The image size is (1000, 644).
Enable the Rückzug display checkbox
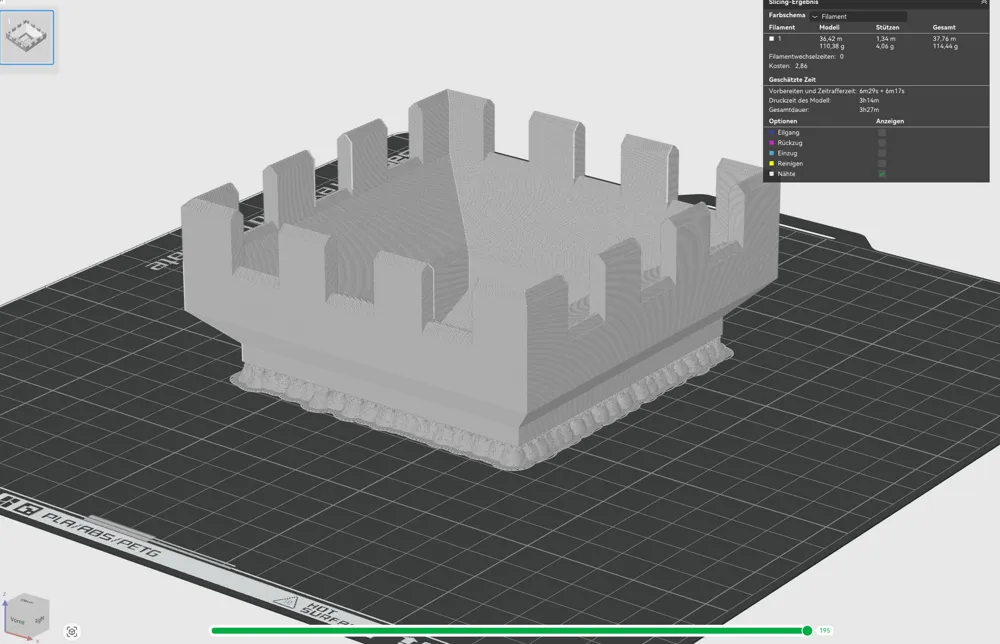pos(882,143)
